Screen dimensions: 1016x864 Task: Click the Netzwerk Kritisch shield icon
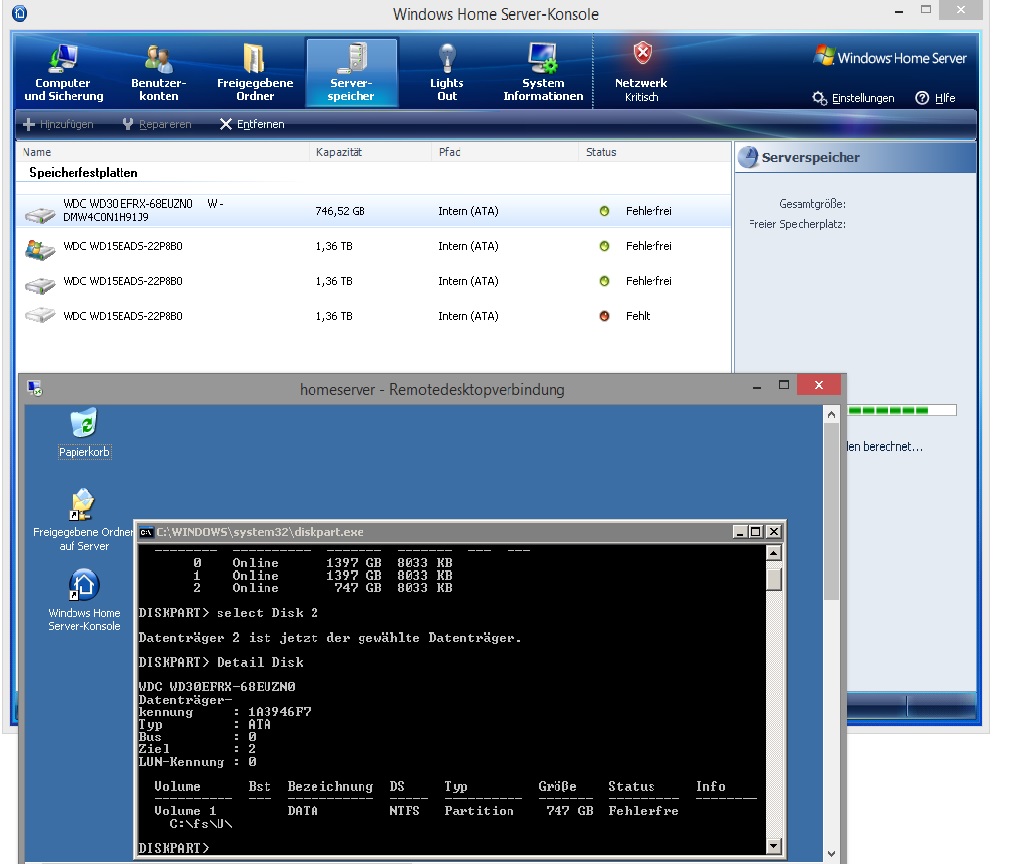click(642, 54)
